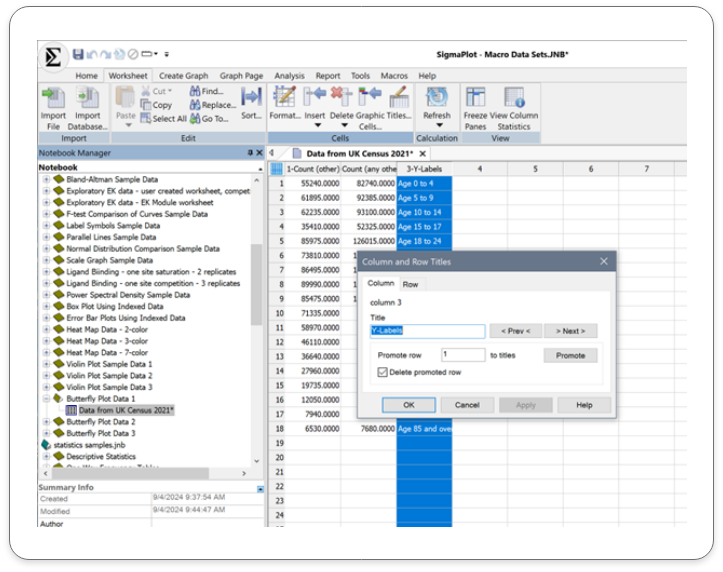Viewport: 723px width, 572px height.
Task: Collapse the Butterfly Plot Data 1 section
Action: tap(46, 398)
